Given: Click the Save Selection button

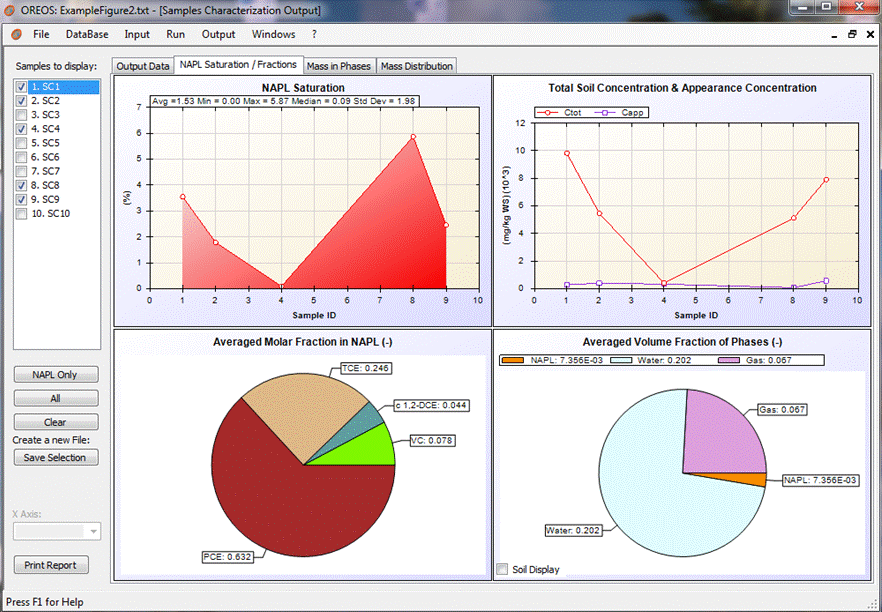Looking at the screenshot, I should 56,457.
